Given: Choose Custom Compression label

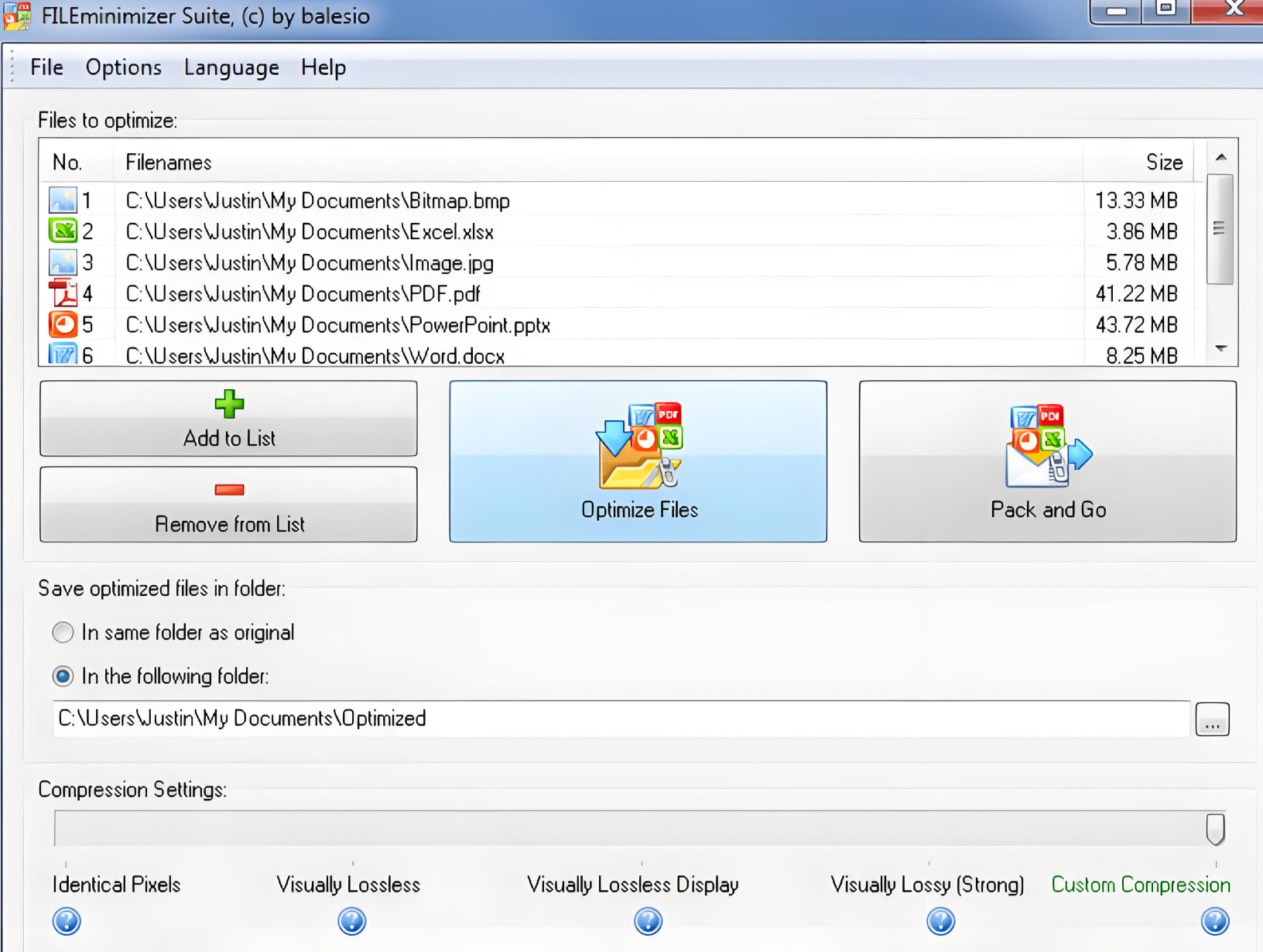Looking at the screenshot, I should pyautogui.click(x=1141, y=885).
